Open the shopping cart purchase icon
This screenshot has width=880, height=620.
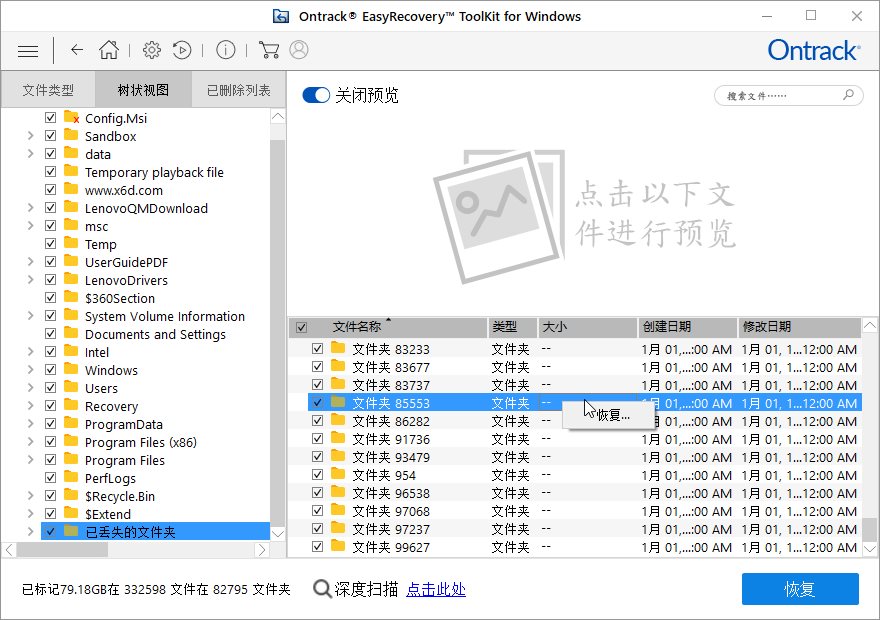(x=268, y=50)
